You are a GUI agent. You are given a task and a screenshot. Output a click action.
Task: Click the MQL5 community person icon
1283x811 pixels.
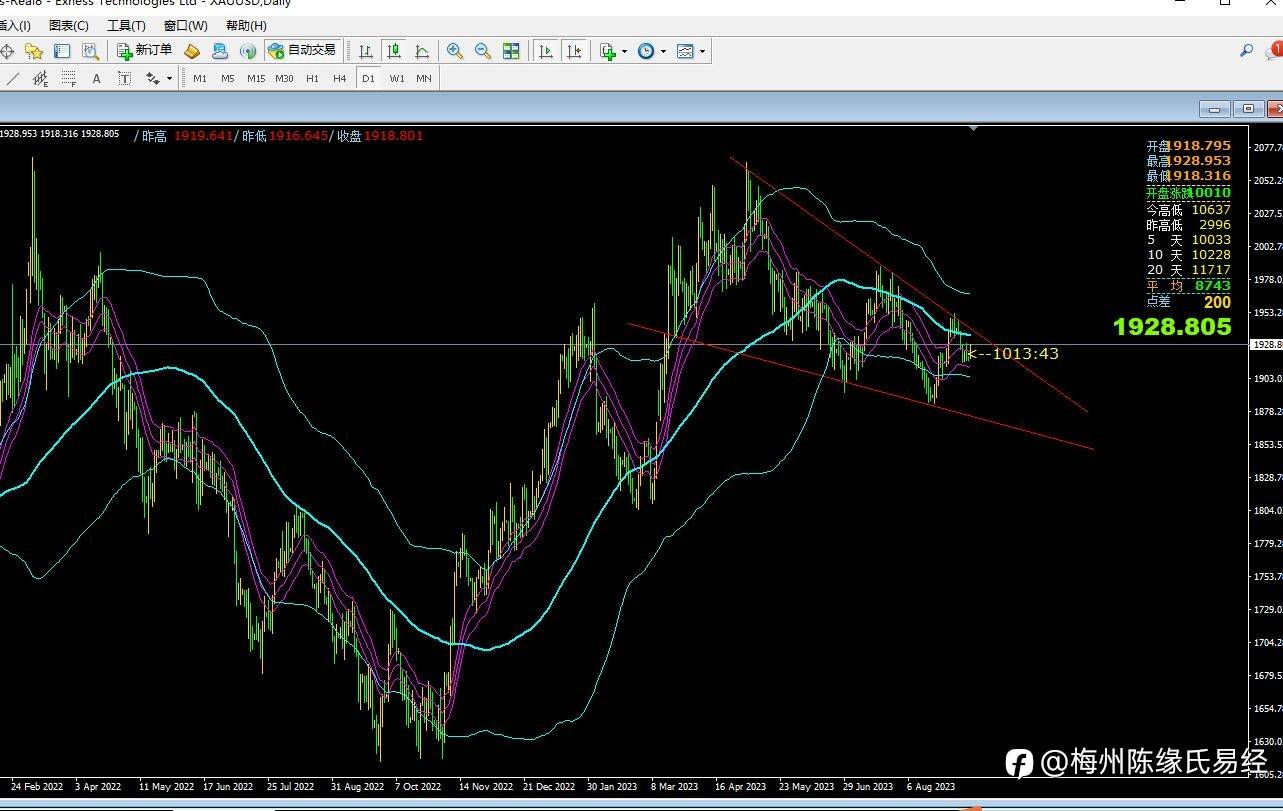tap(220, 51)
